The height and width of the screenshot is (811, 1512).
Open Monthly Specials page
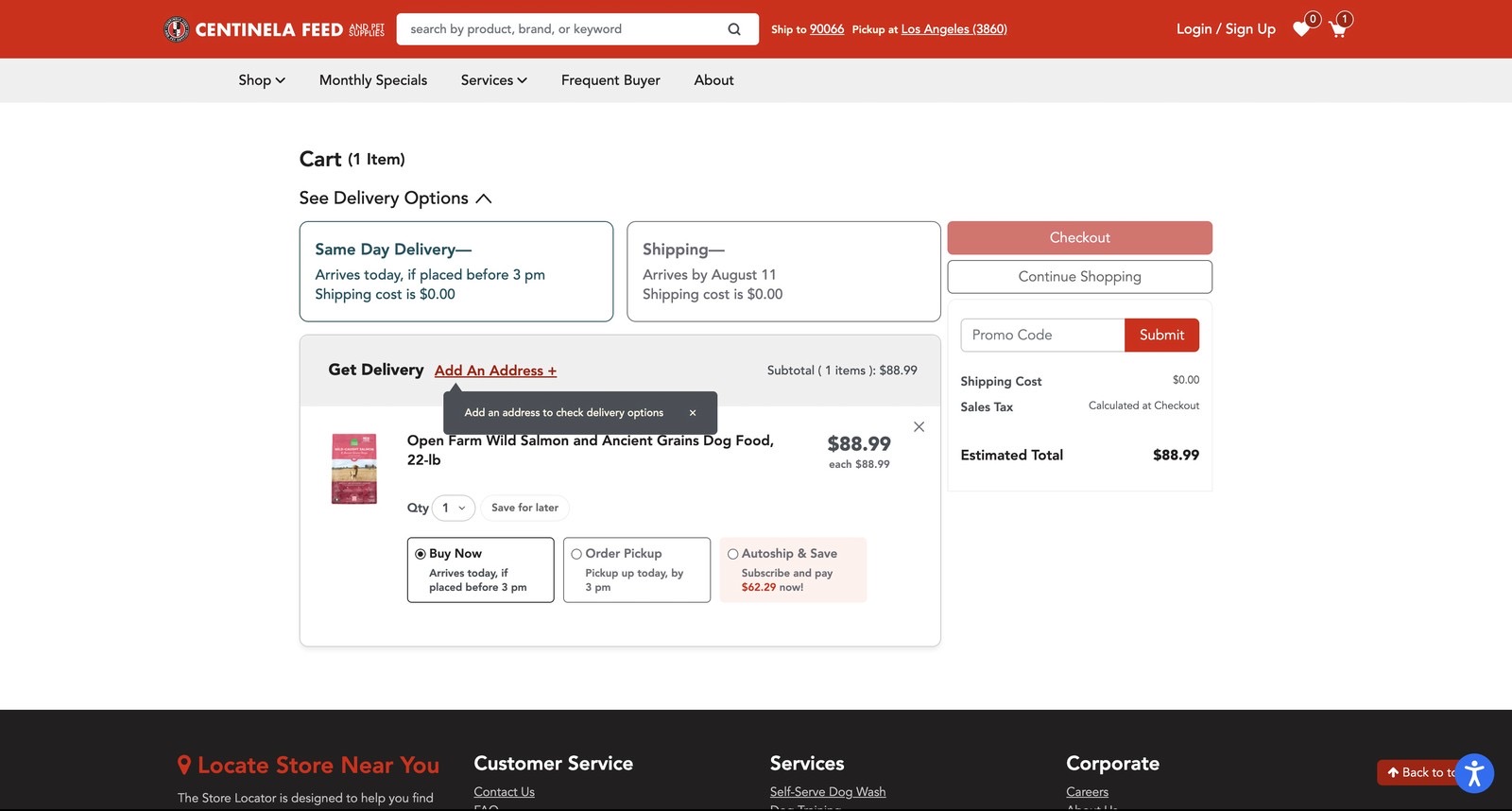pyautogui.click(x=373, y=80)
